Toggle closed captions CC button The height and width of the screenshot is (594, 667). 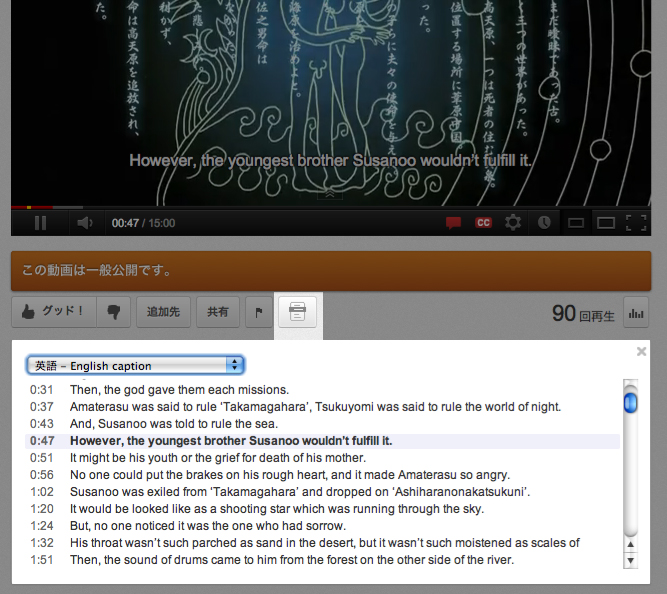(x=483, y=223)
